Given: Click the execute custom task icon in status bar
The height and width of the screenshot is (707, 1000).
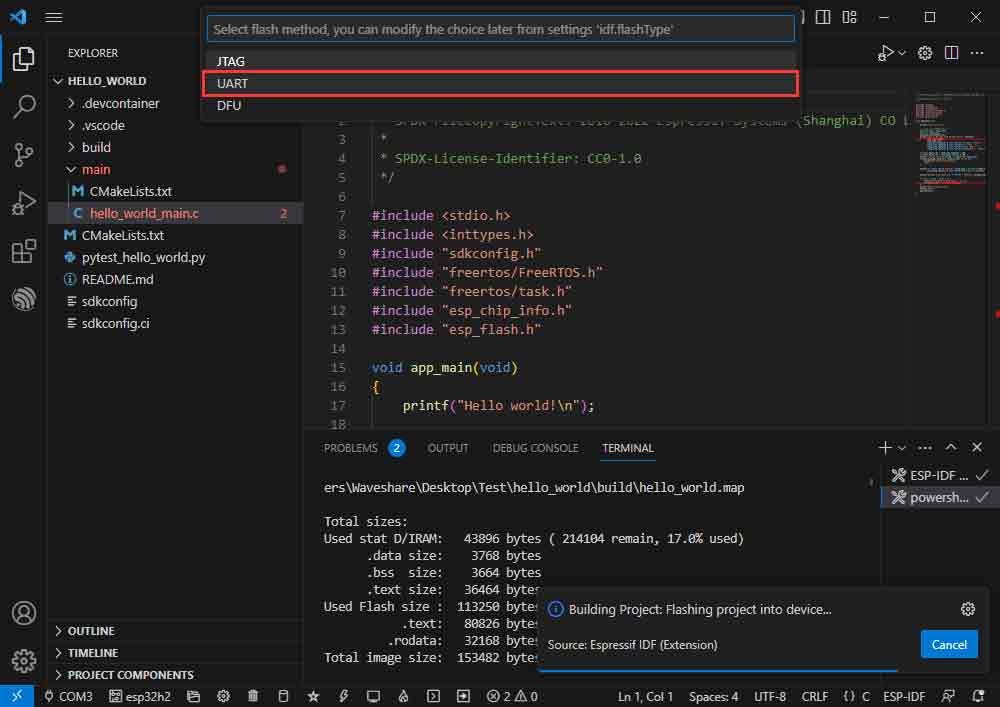Looking at the screenshot, I should tap(463, 696).
